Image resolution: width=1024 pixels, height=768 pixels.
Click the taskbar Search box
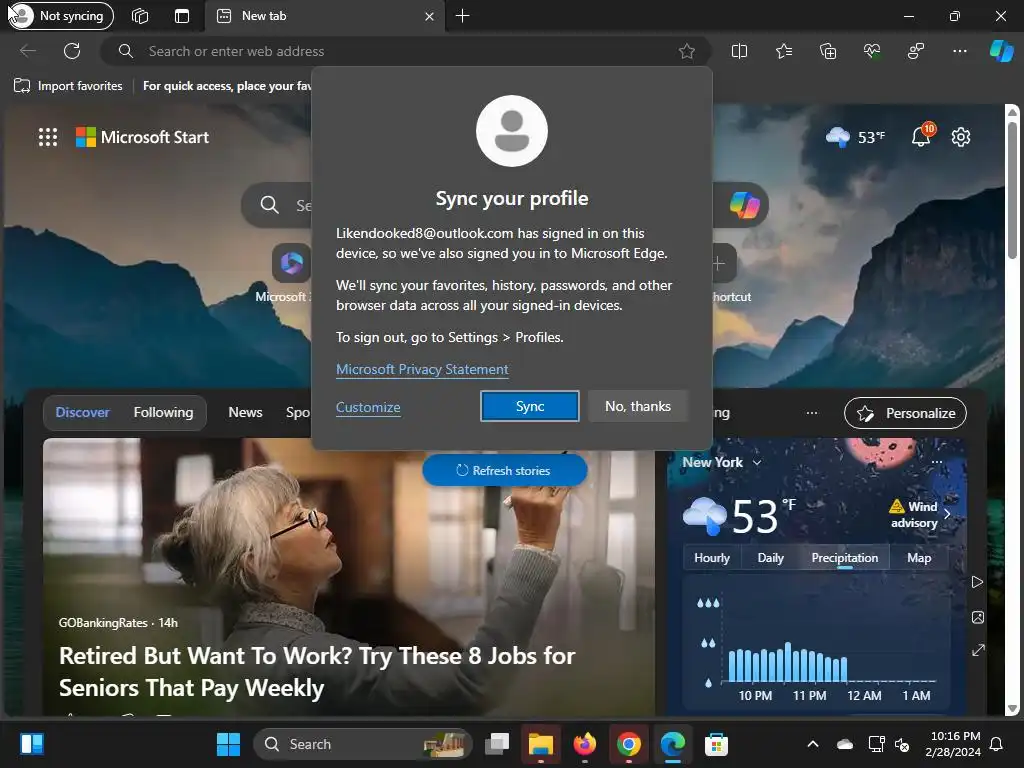[x=362, y=744]
